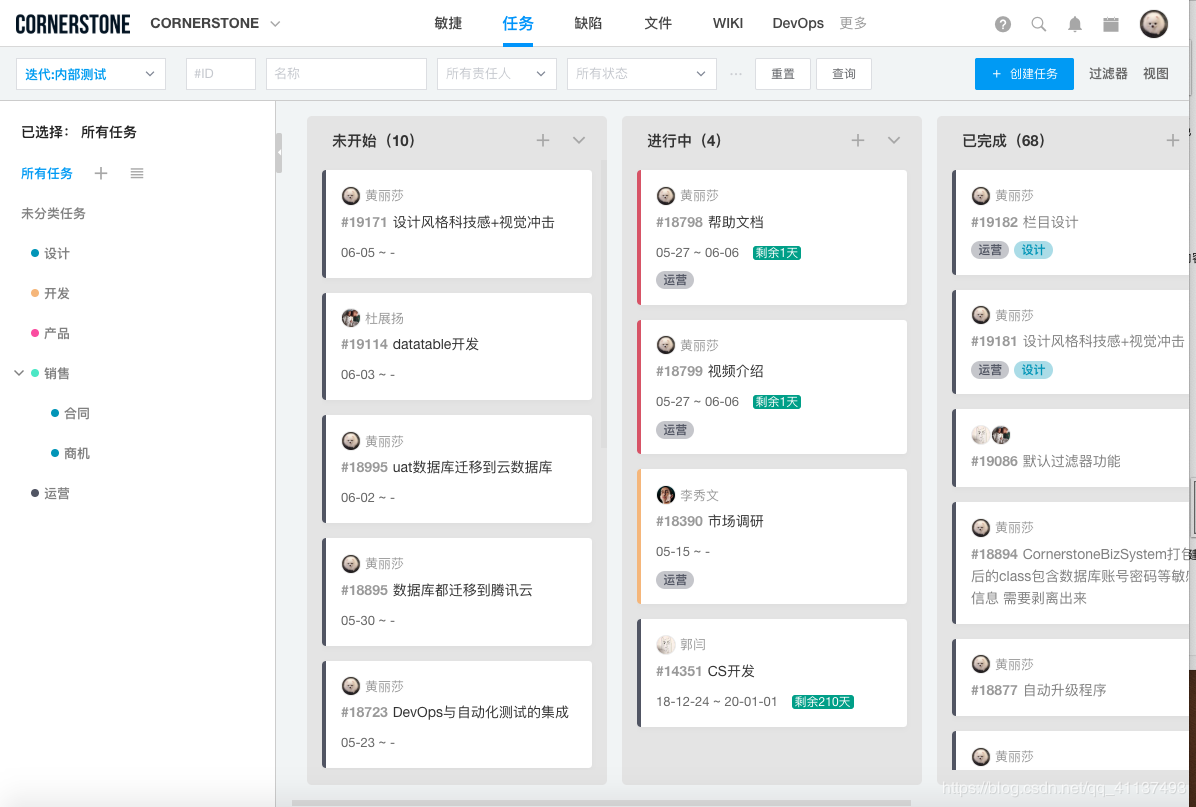Add card to 已完成 column with plus
The width and height of the screenshot is (1196, 807).
click(x=1172, y=140)
